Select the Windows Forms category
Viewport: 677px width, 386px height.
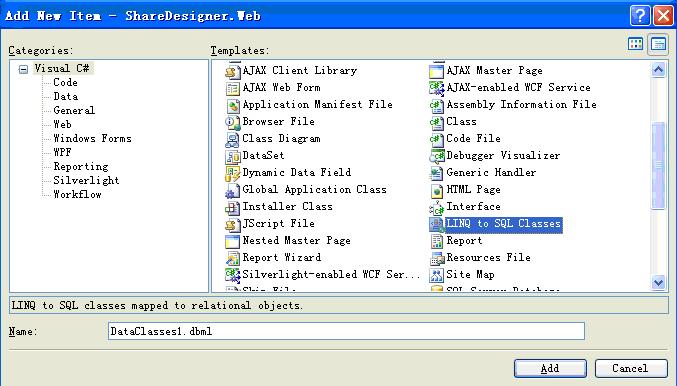click(x=92, y=139)
